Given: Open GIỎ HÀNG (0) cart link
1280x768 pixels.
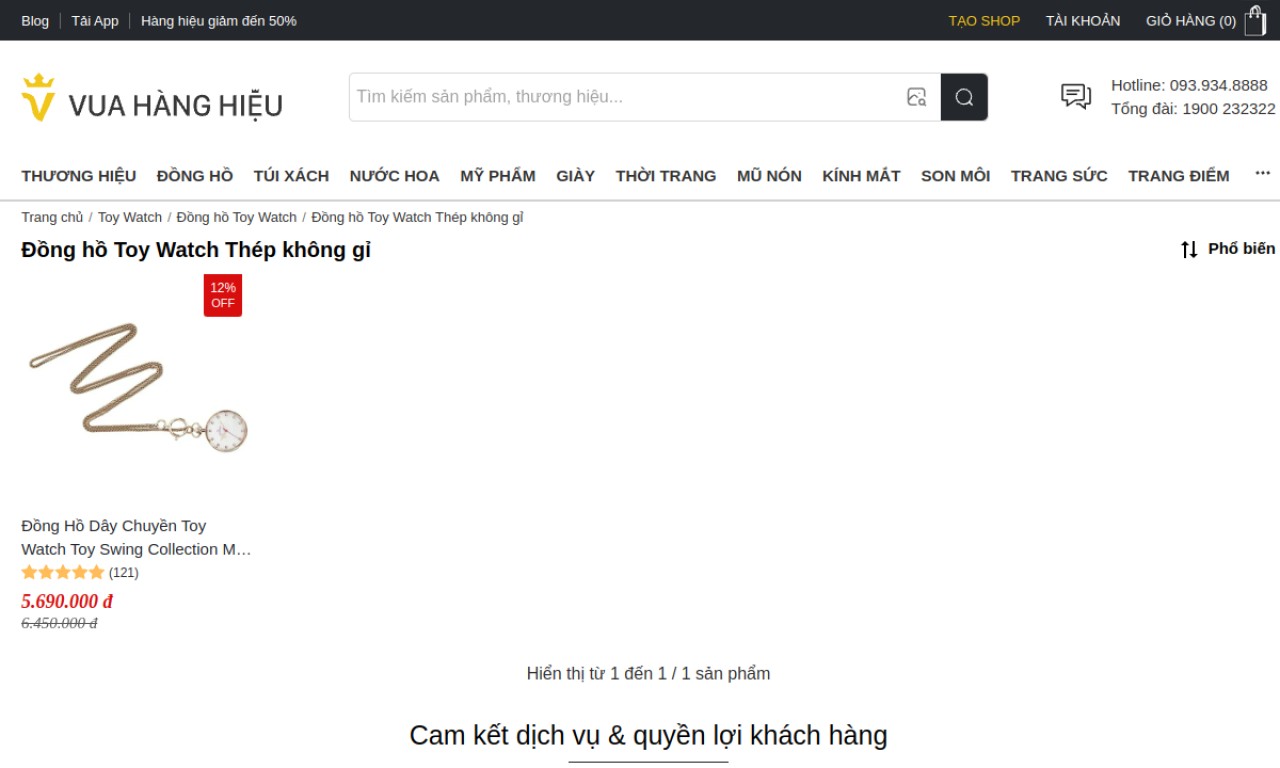Looking at the screenshot, I should tap(1191, 21).
